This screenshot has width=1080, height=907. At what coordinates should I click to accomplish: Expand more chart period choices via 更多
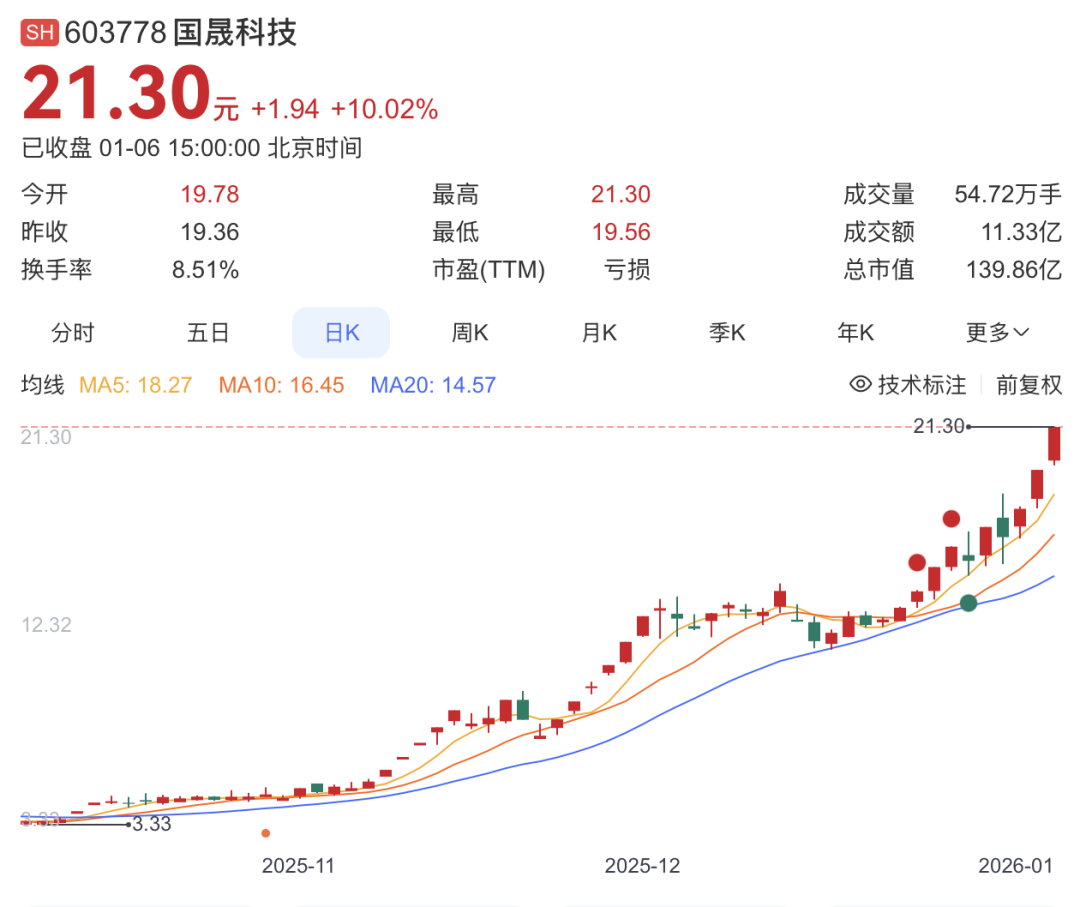(997, 332)
